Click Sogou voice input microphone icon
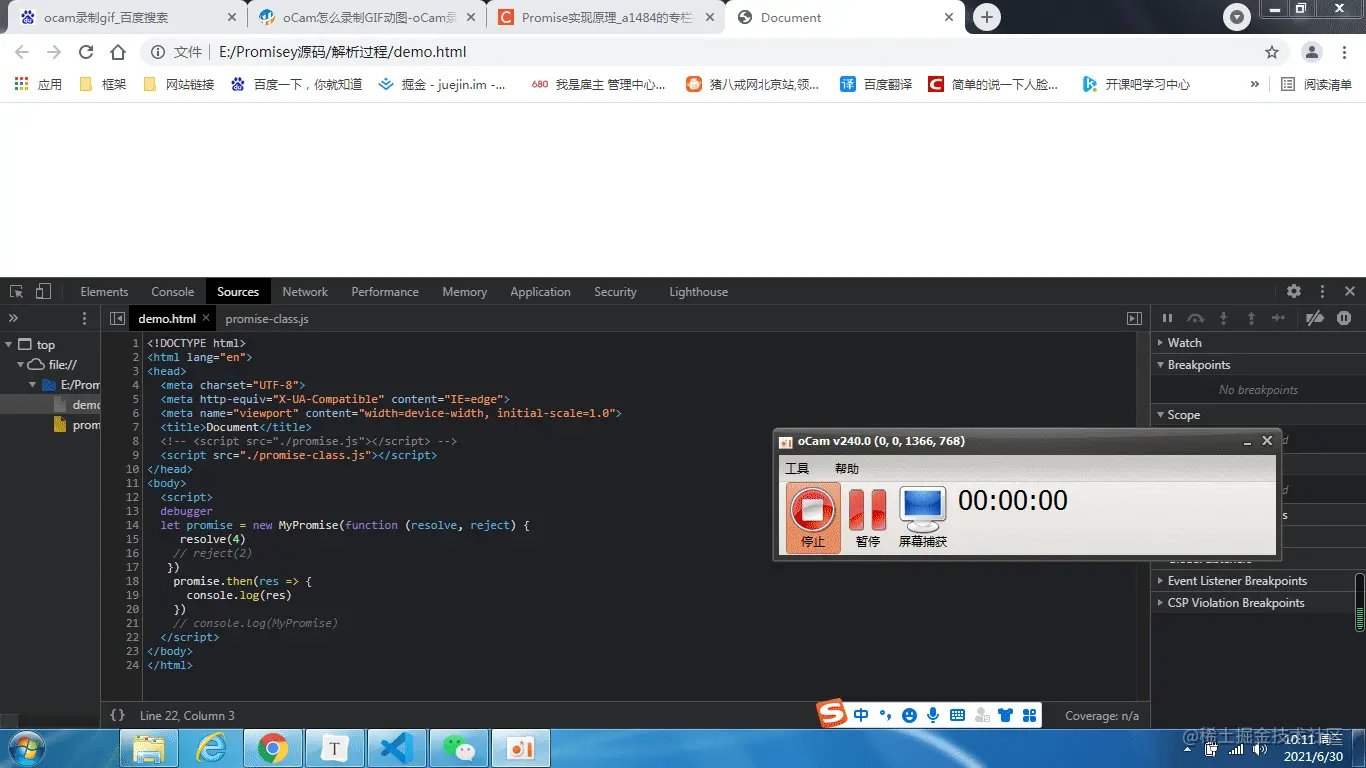This screenshot has height=768, width=1366. click(933, 715)
